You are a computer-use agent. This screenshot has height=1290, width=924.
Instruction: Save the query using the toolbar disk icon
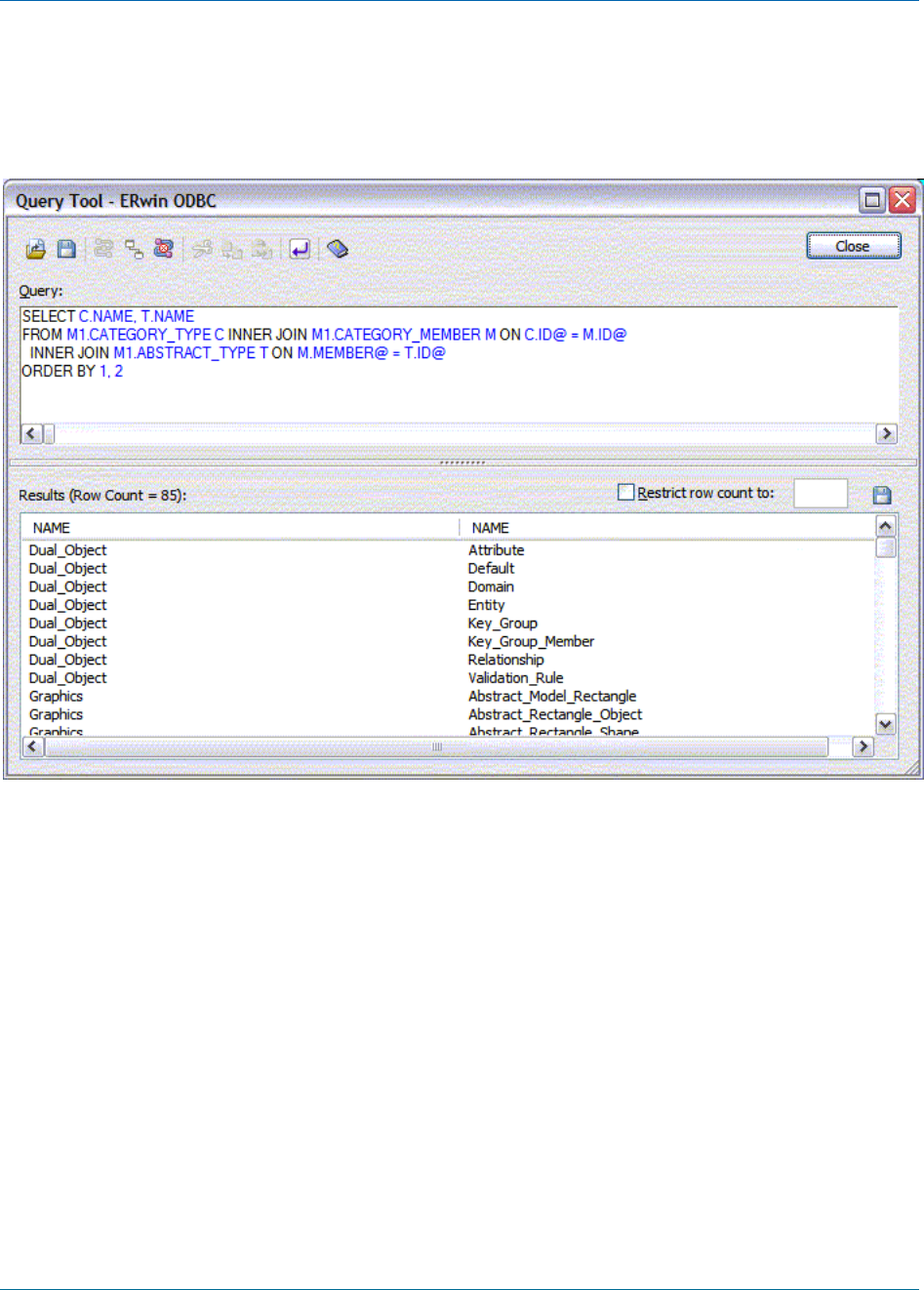click(66, 249)
